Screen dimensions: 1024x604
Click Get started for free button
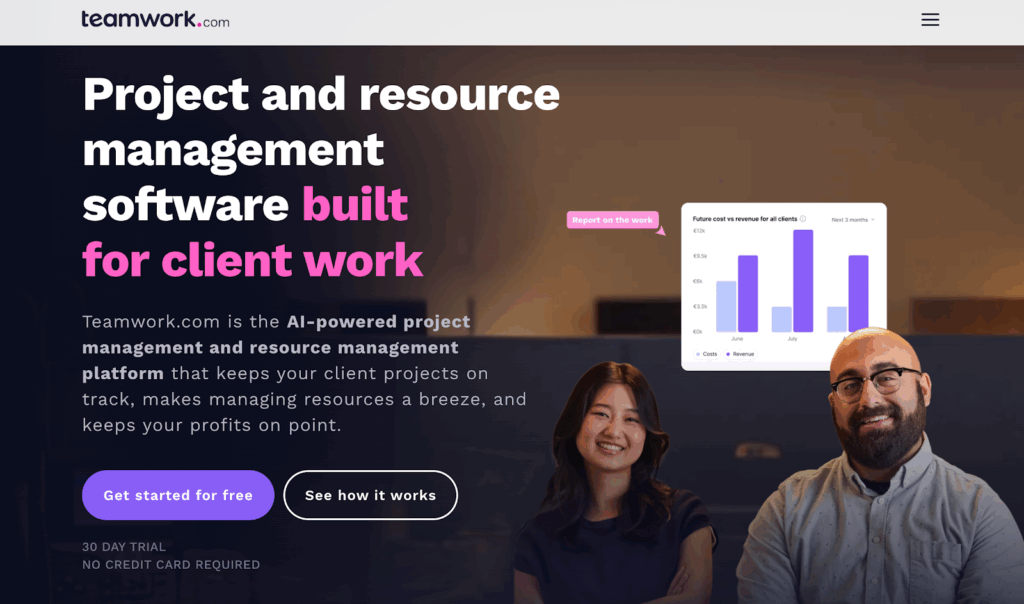coord(178,495)
